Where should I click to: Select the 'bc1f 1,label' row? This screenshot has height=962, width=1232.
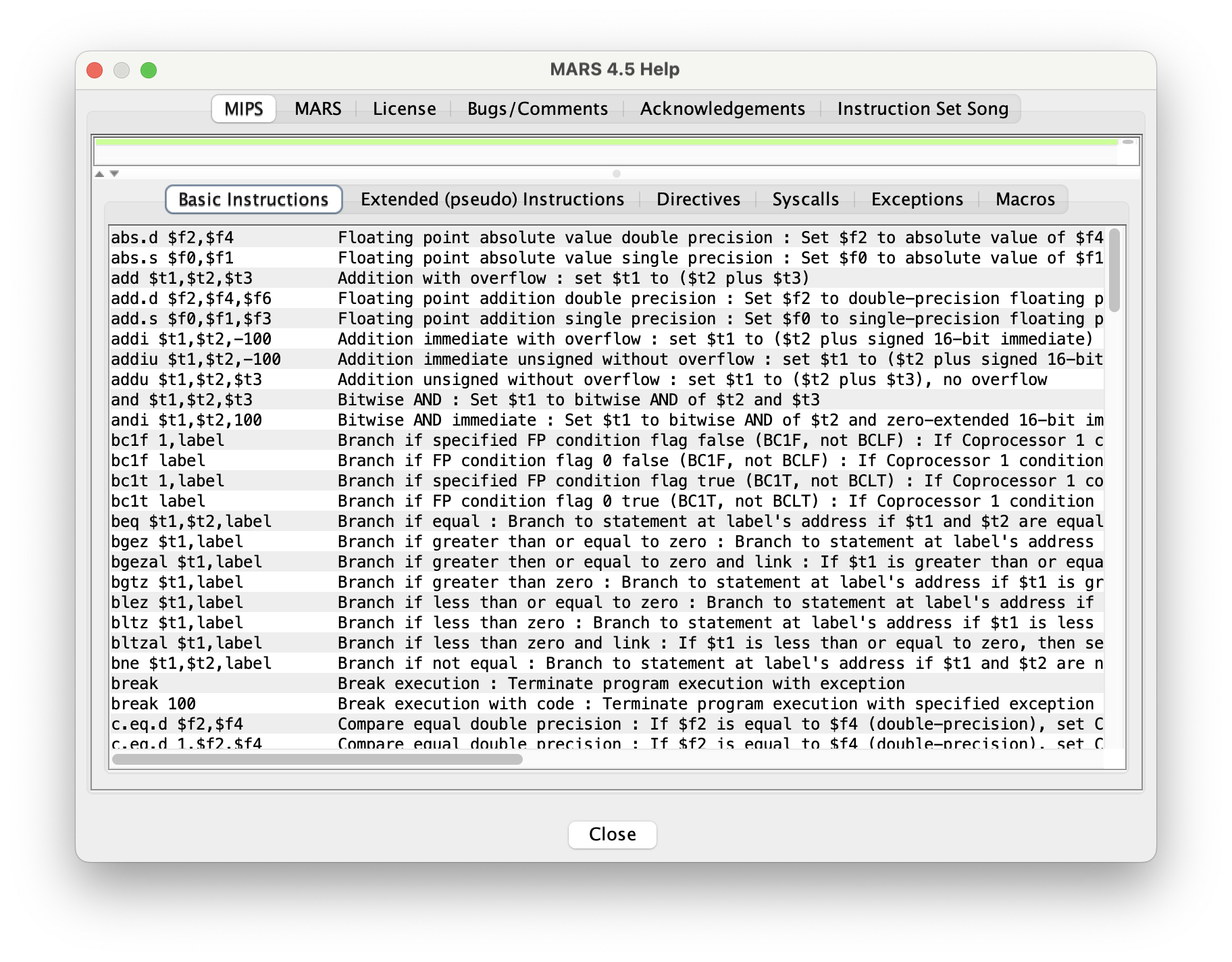click(x=607, y=440)
